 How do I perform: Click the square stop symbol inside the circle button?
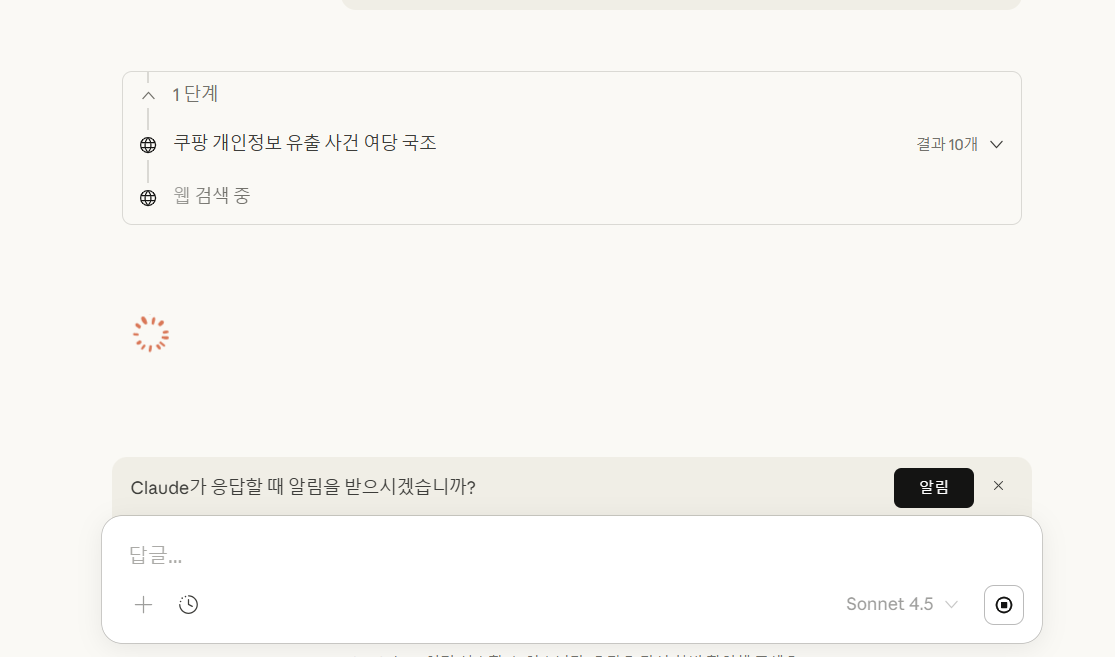point(1003,604)
